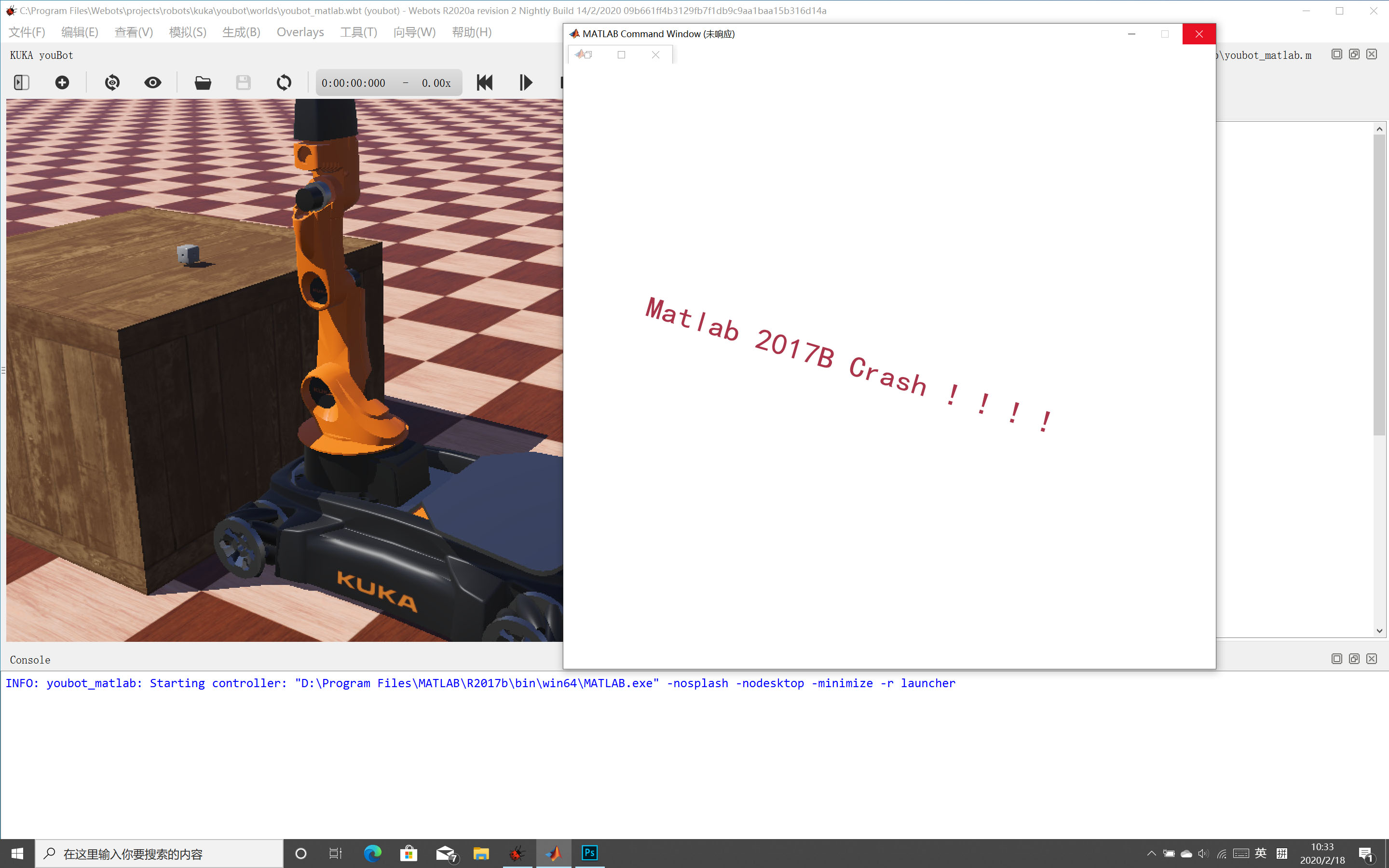Open the volume control speaker icon
This screenshot has height=868, width=1389.
[x=1204, y=854]
